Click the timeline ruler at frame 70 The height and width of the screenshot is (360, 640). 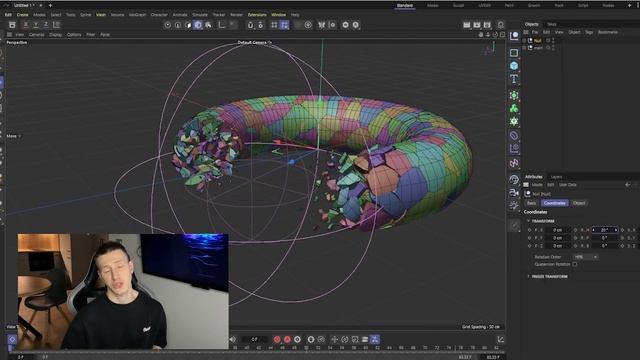(x=425, y=348)
